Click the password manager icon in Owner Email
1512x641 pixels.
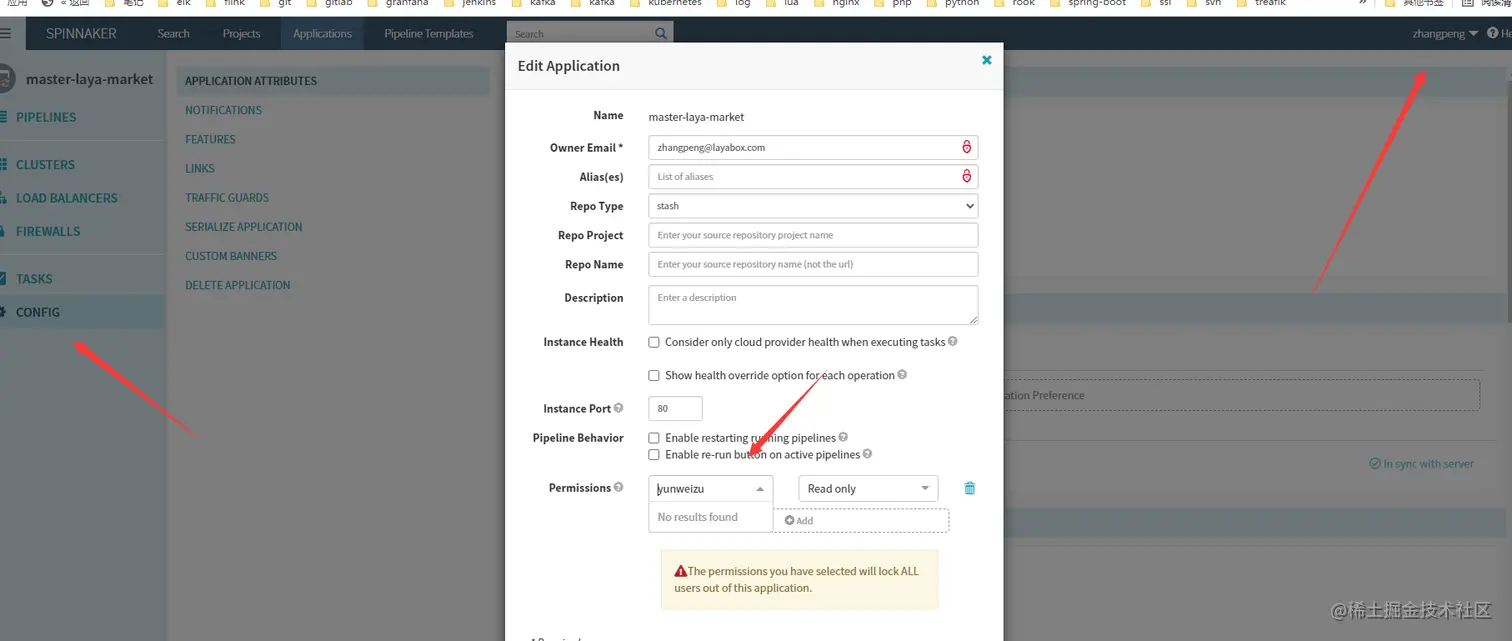[966, 147]
